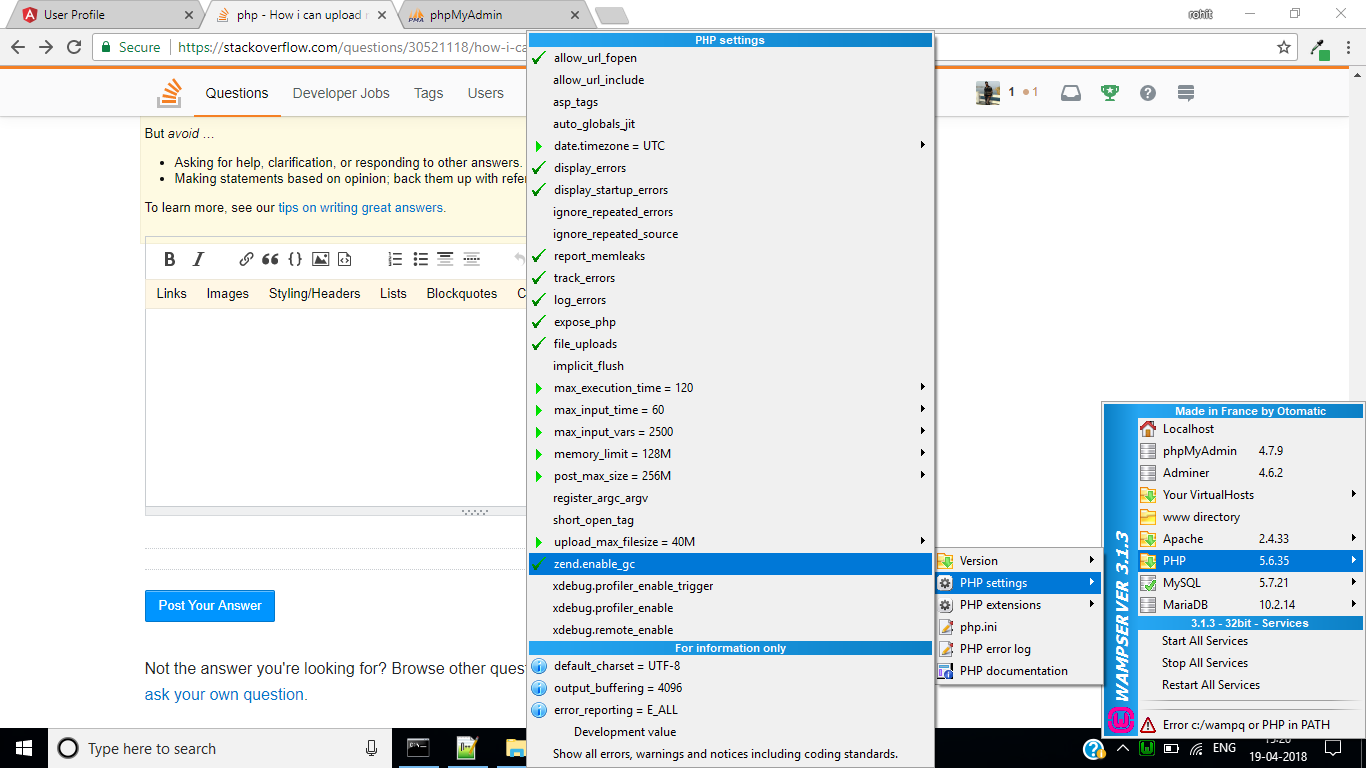Follow the ask your own question link
1366x768 pixels.
click(226, 694)
